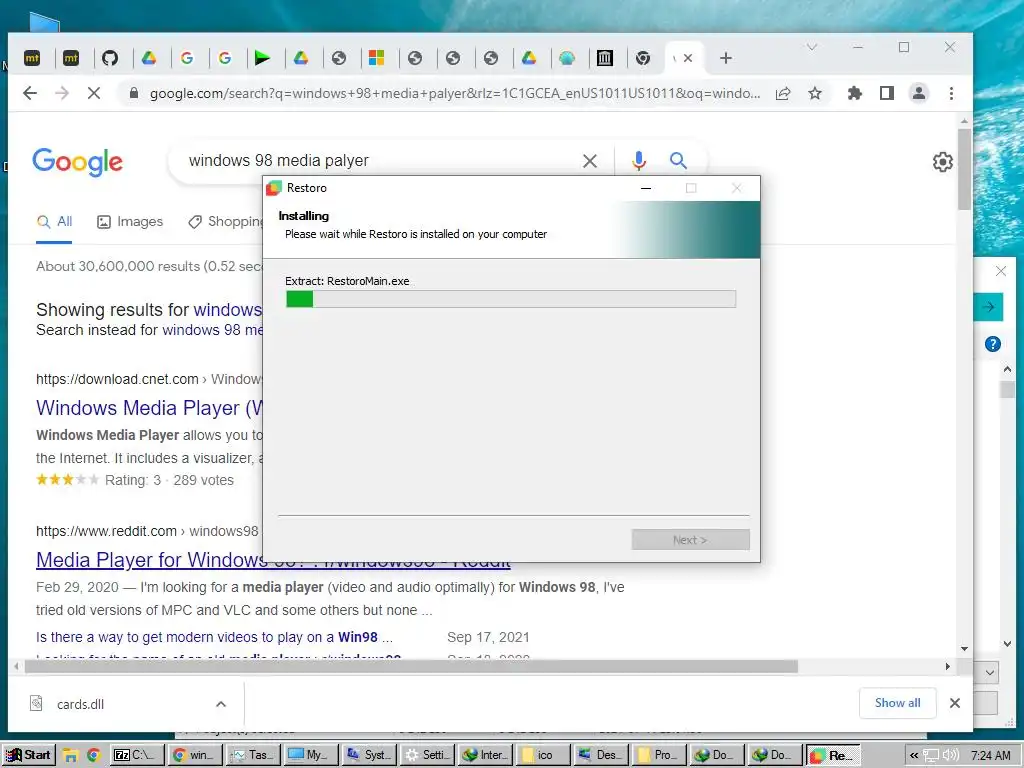
Task: Clear the Google search box
Action: (590, 161)
